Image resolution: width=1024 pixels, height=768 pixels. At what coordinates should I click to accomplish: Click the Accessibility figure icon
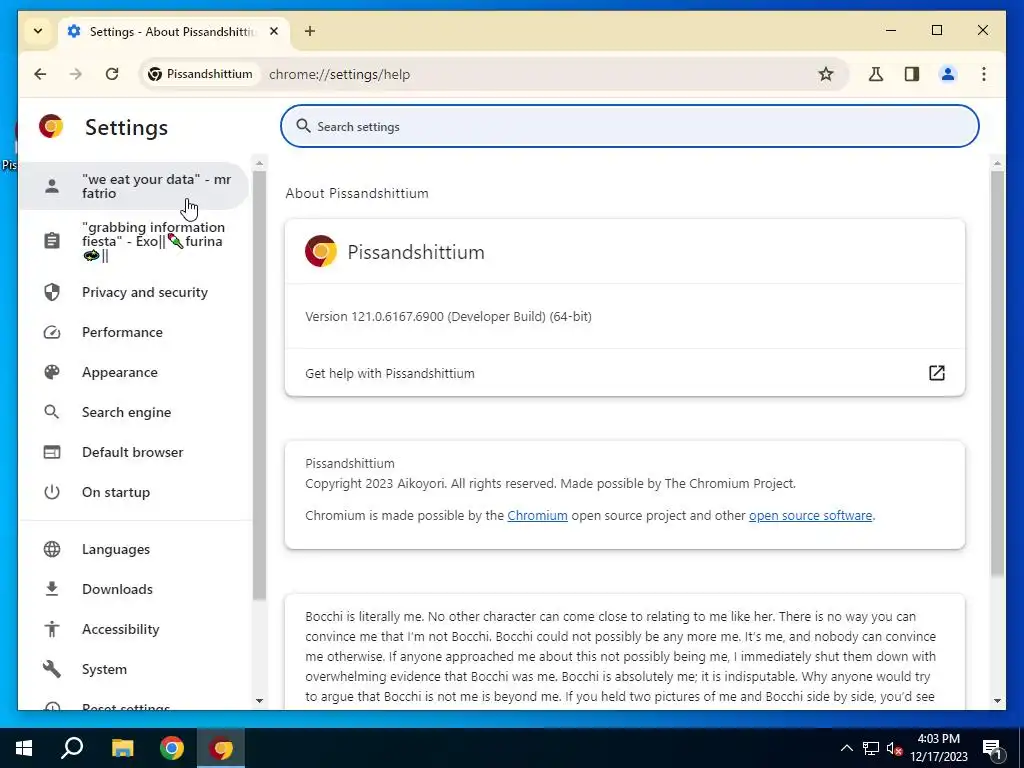pos(52,629)
